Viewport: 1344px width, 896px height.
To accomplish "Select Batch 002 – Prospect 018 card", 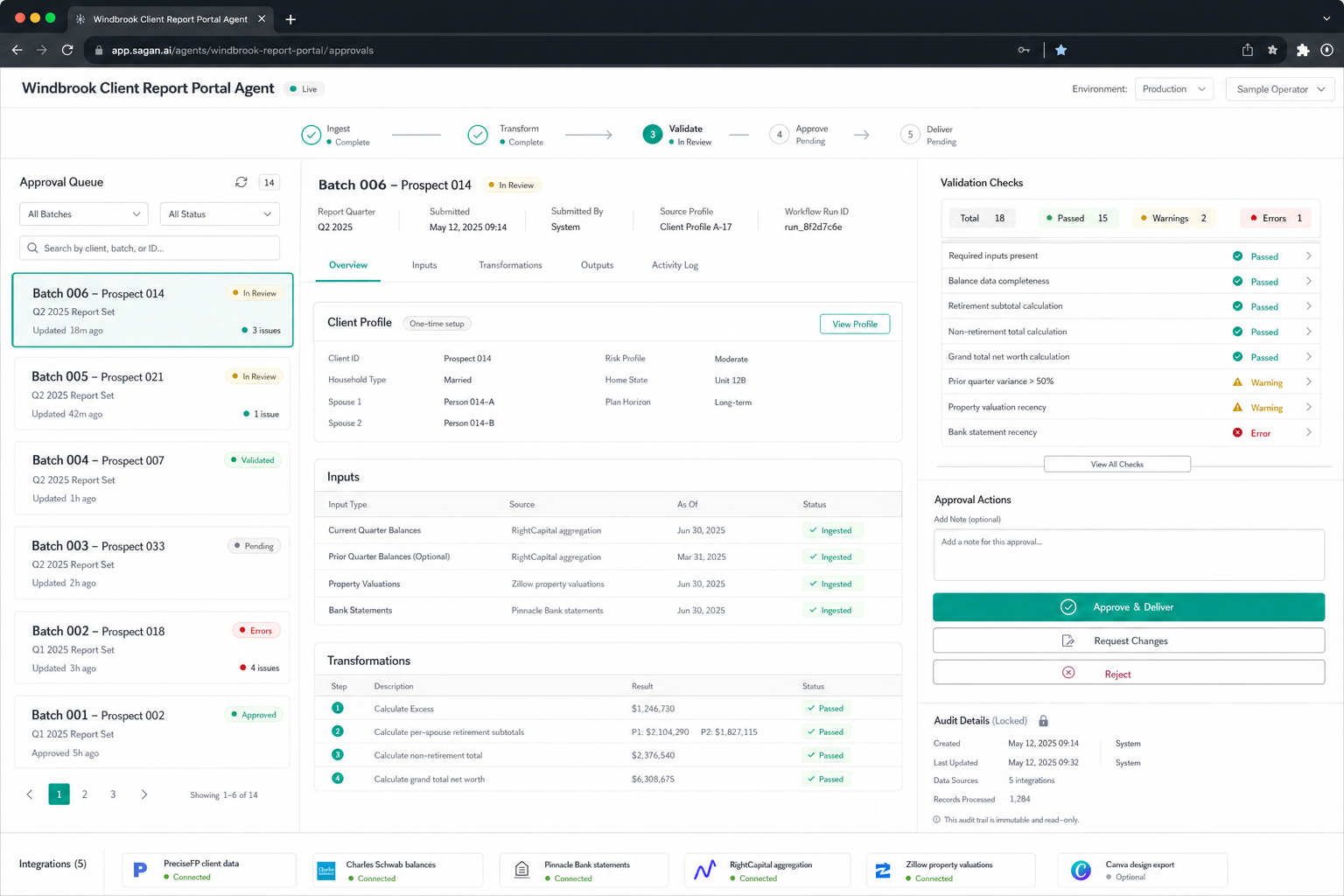I will 152,648.
